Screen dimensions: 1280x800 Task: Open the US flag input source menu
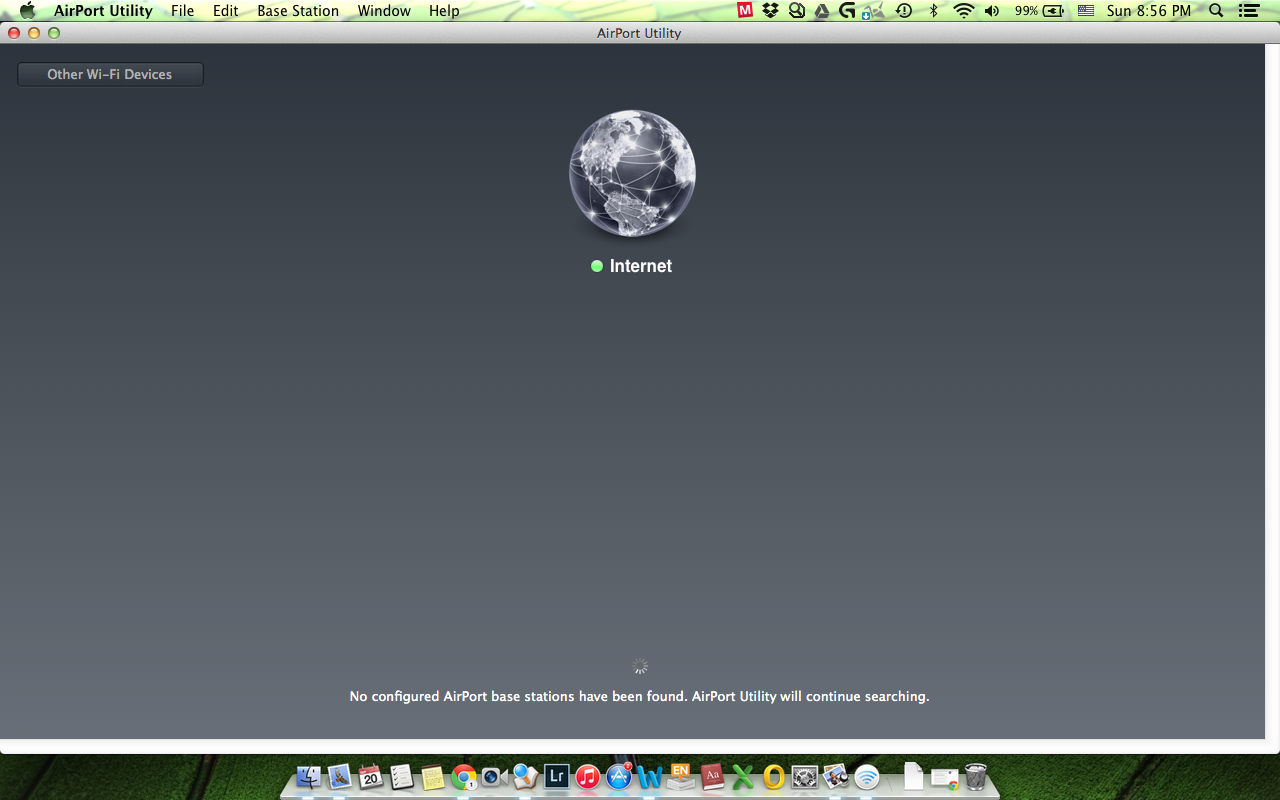point(1085,11)
